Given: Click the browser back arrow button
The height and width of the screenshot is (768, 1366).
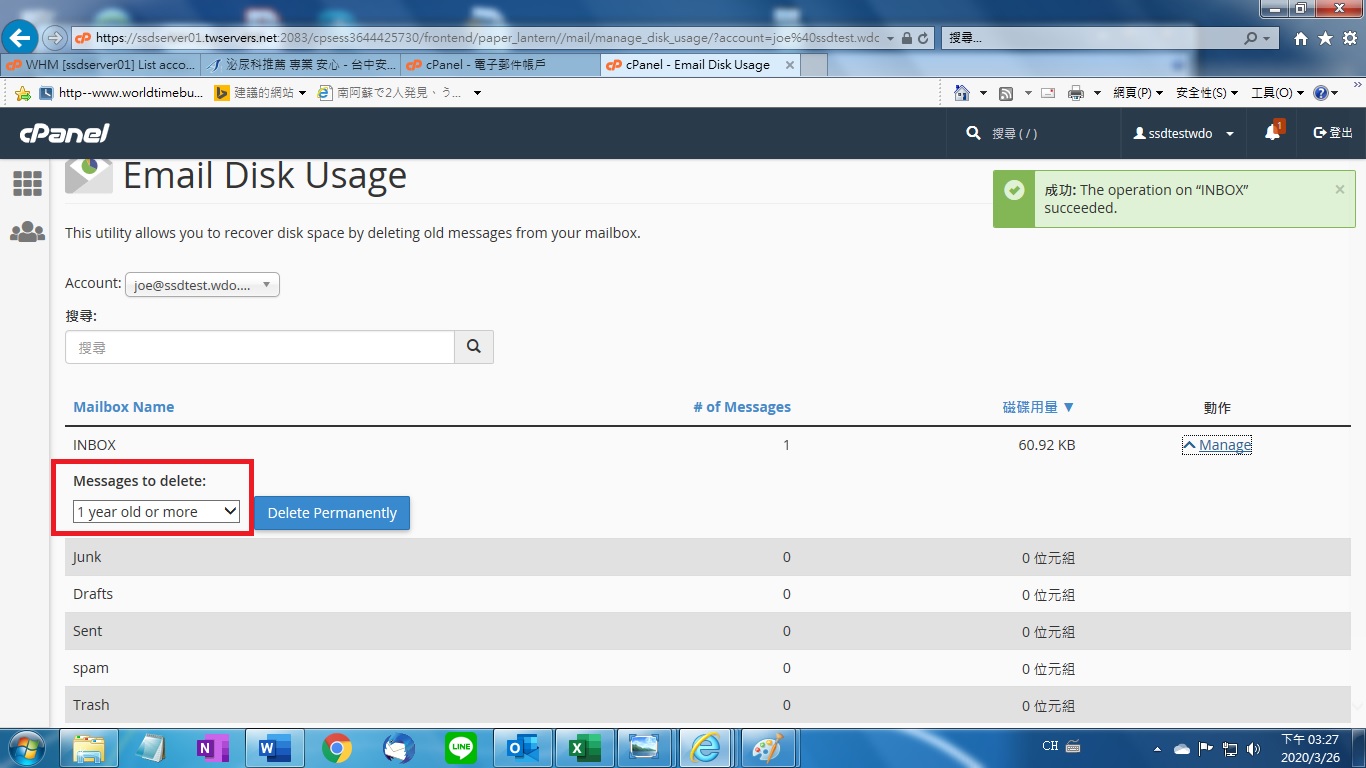Looking at the screenshot, I should (20, 38).
